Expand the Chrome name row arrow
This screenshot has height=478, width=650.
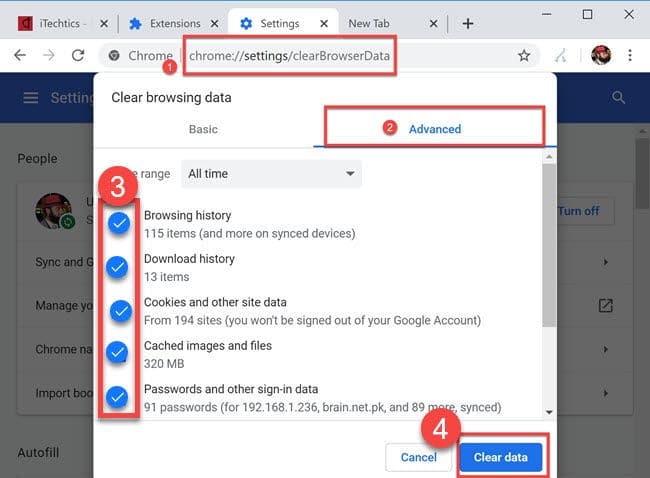[606, 349]
